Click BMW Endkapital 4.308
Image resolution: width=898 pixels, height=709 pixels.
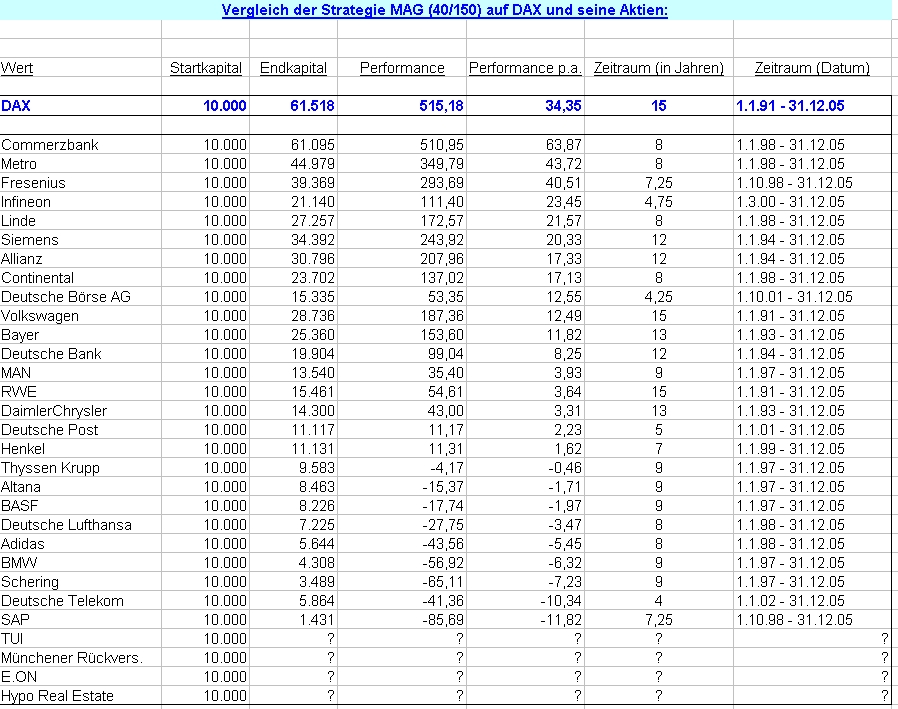[x=317, y=562]
